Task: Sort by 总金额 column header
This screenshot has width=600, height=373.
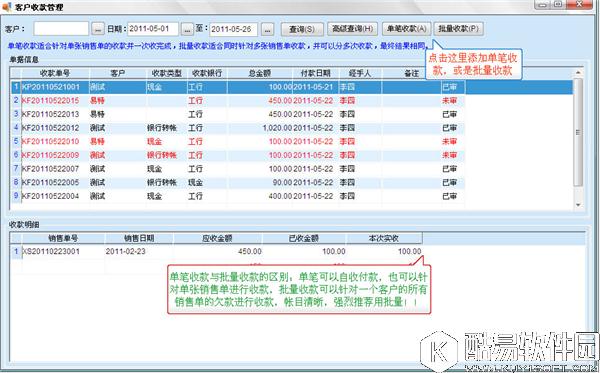Action: point(260,73)
